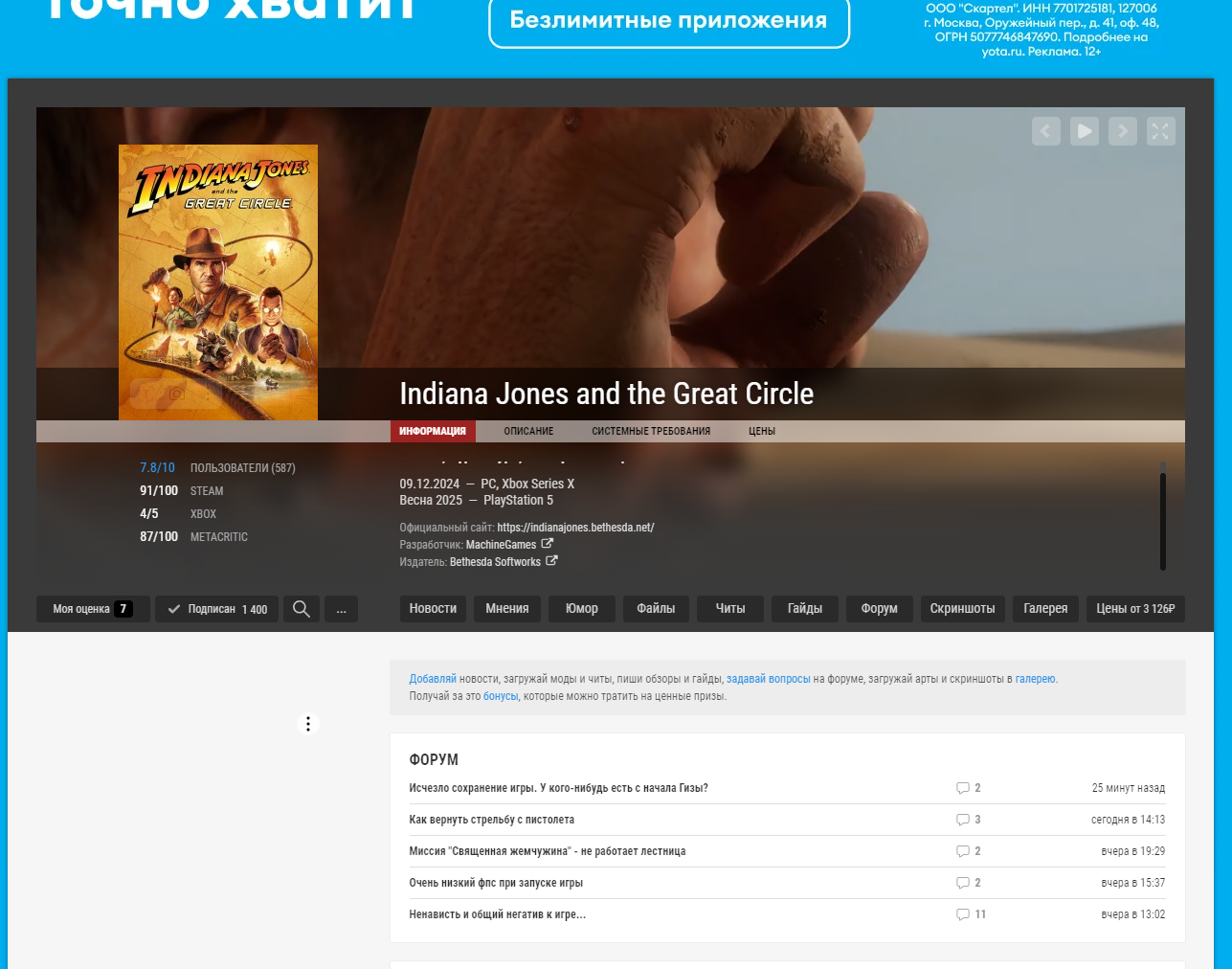Screen dimensions: 1232x969
Task: Click the Yota "Безлимитные приложения" ad button
Action: tap(669, 21)
